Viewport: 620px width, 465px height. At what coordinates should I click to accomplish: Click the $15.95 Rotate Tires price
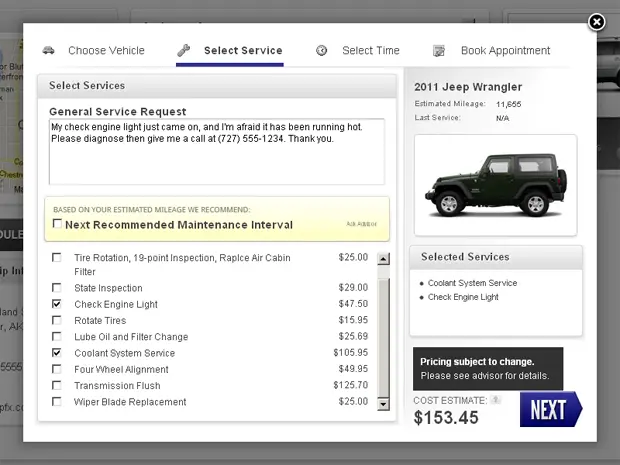click(x=353, y=320)
